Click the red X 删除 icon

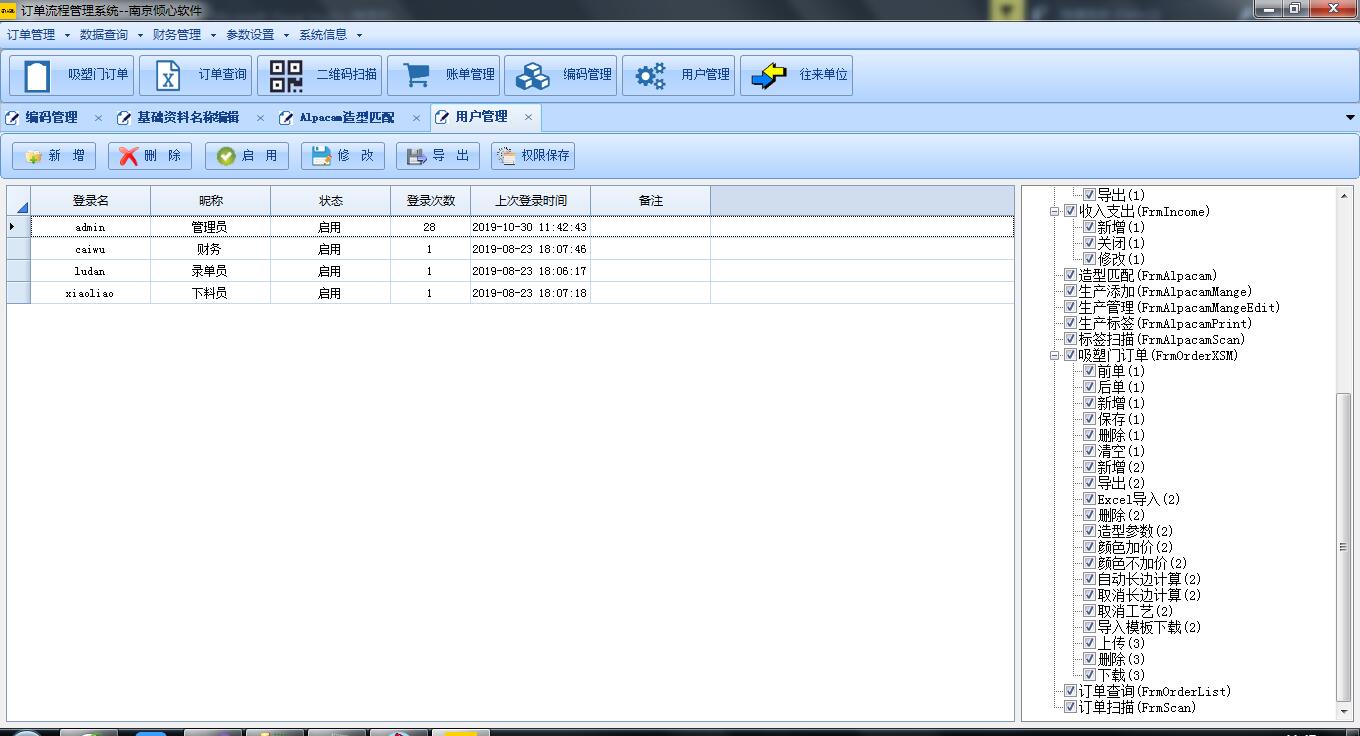click(128, 156)
